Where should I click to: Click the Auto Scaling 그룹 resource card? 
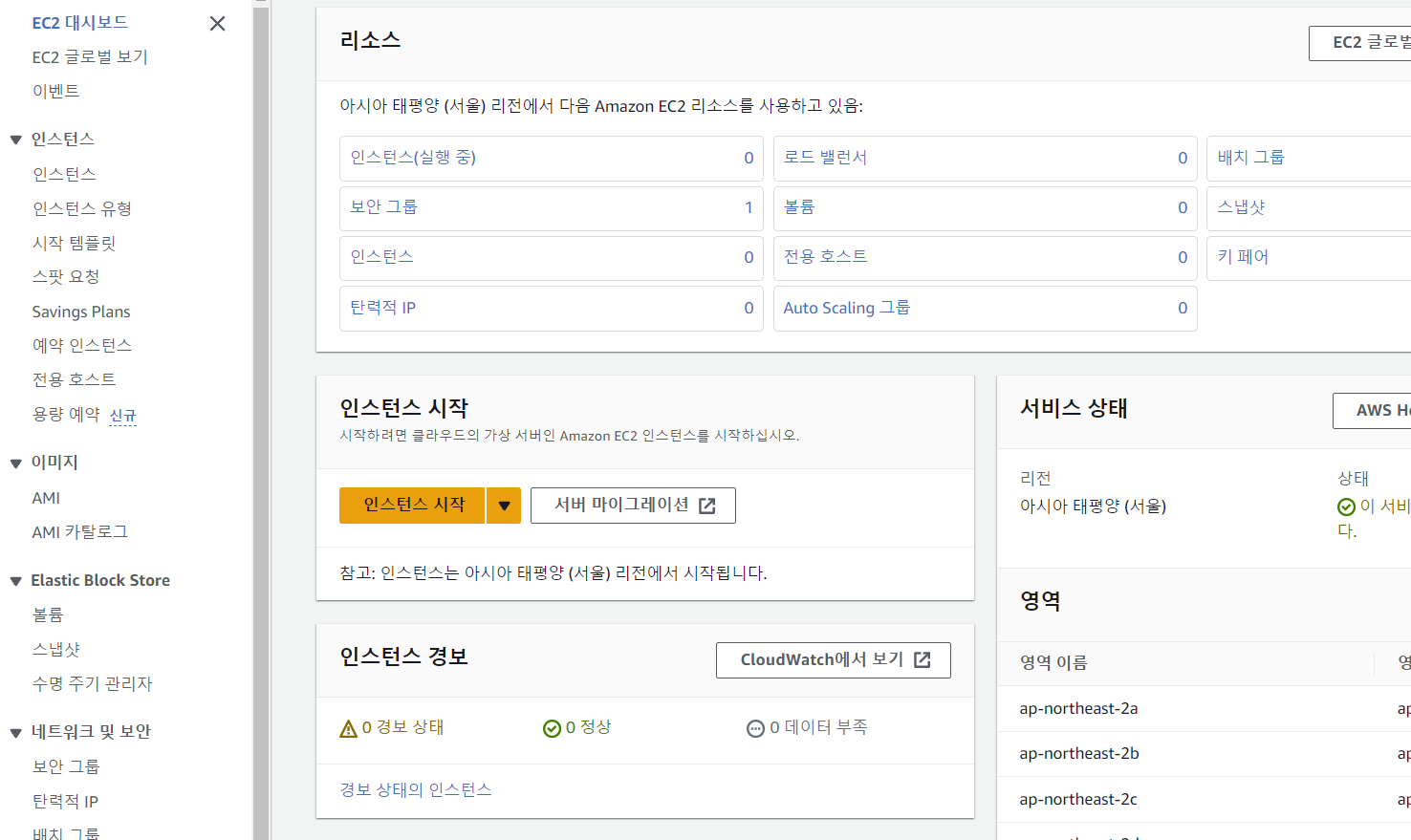[986, 309]
